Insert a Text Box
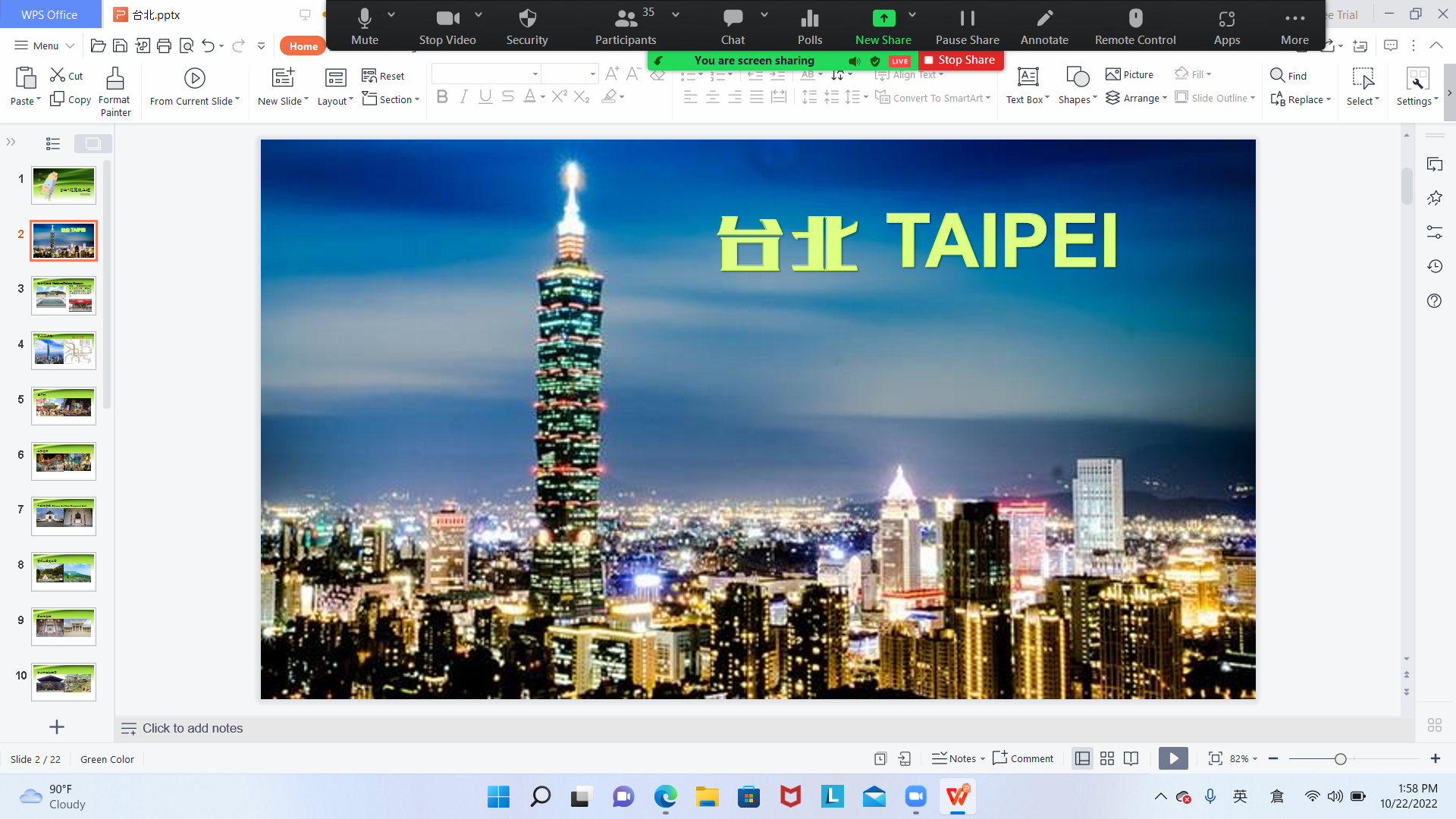Image resolution: width=1456 pixels, height=819 pixels. [1025, 85]
